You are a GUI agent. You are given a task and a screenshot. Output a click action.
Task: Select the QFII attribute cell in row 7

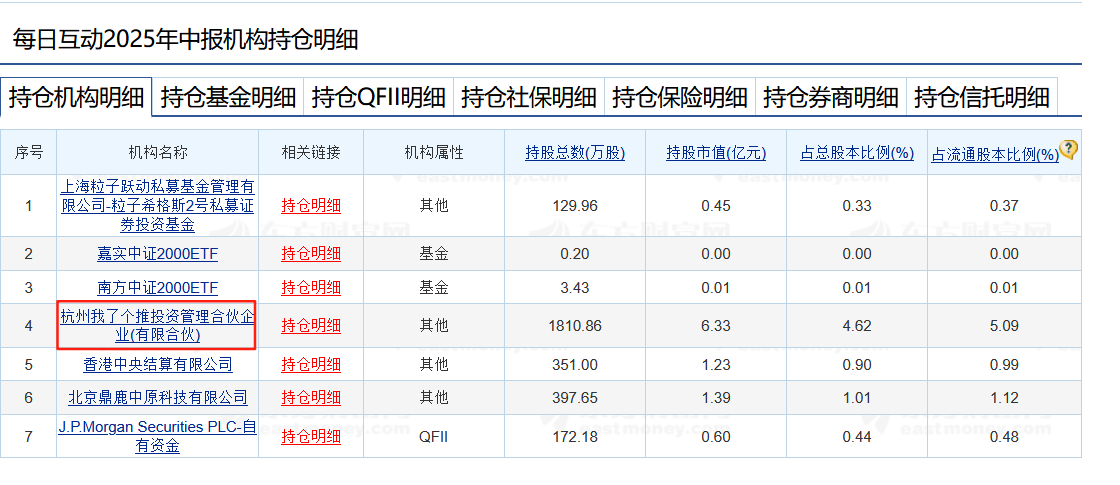[434, 437]
